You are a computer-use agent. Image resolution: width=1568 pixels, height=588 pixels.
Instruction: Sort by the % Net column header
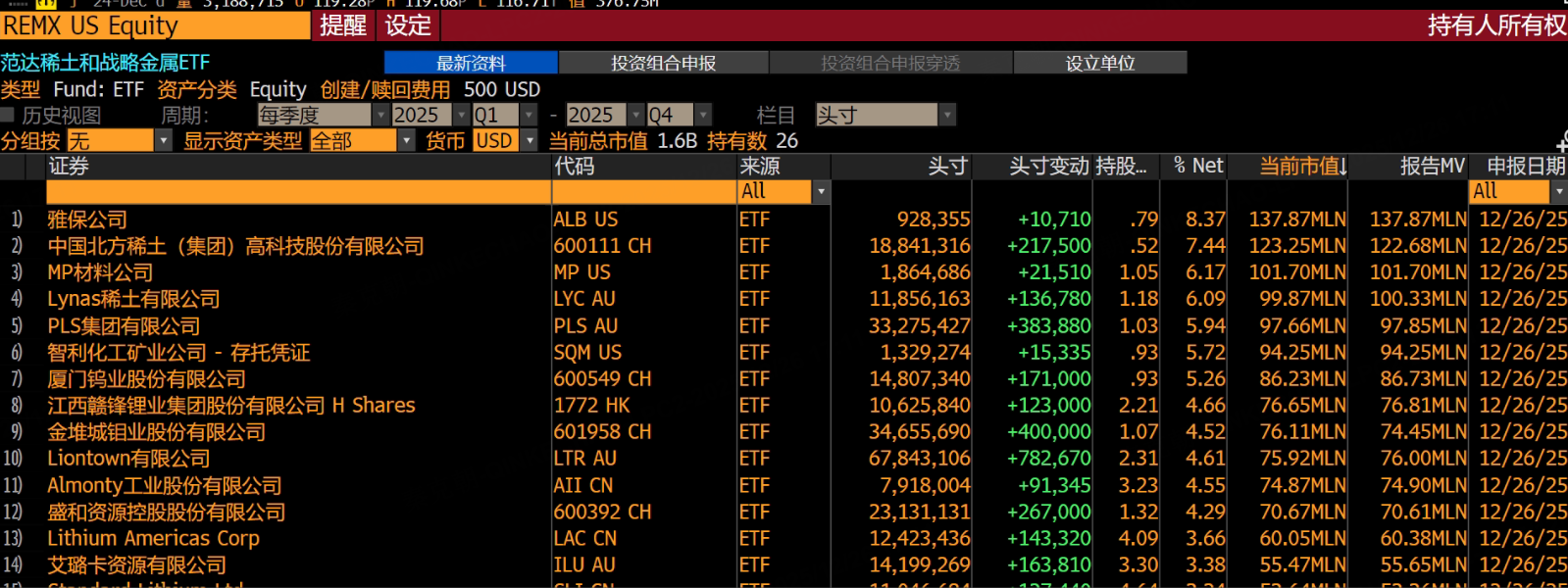coord(1198,167)
